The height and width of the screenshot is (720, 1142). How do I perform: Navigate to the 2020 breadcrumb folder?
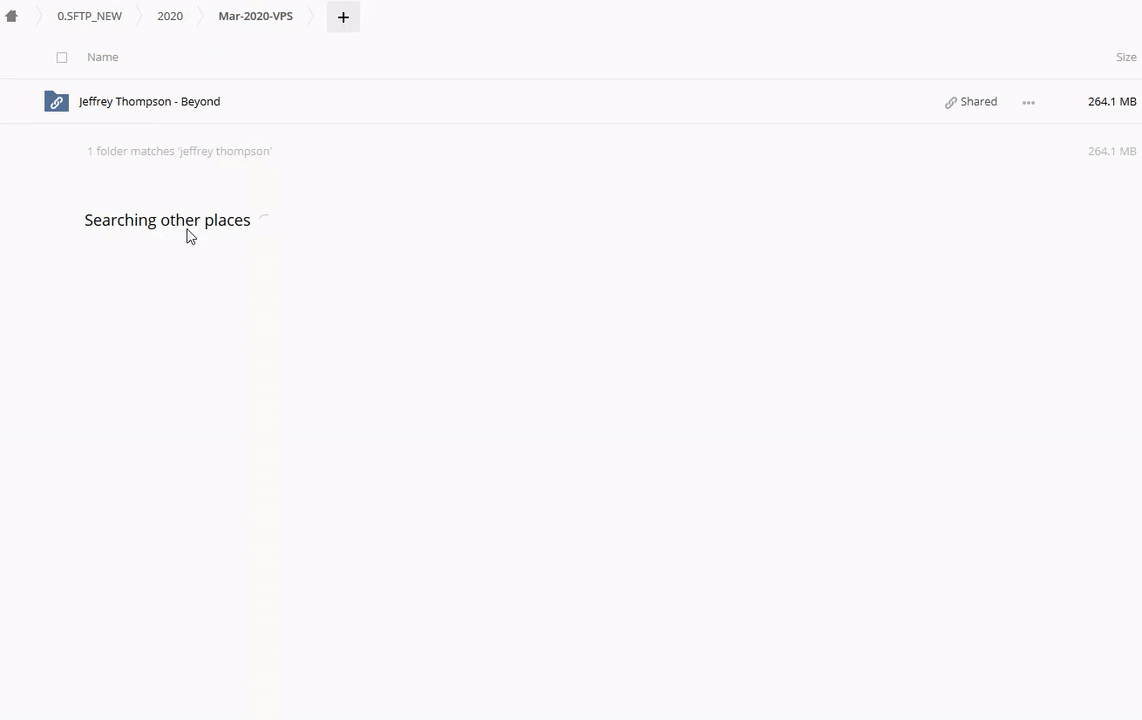[170, 16]
